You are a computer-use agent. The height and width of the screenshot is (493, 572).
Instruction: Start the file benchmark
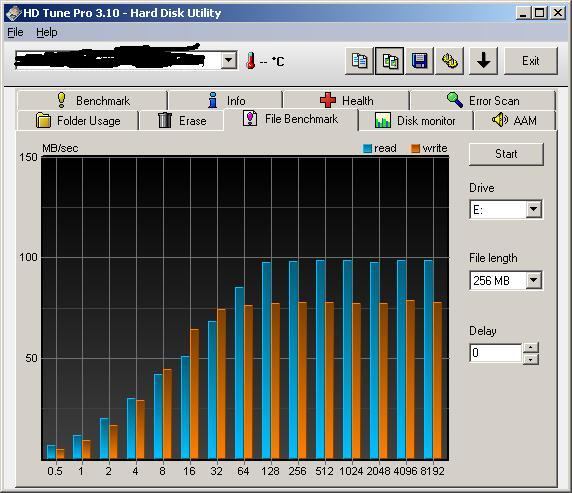coord(506,154)
